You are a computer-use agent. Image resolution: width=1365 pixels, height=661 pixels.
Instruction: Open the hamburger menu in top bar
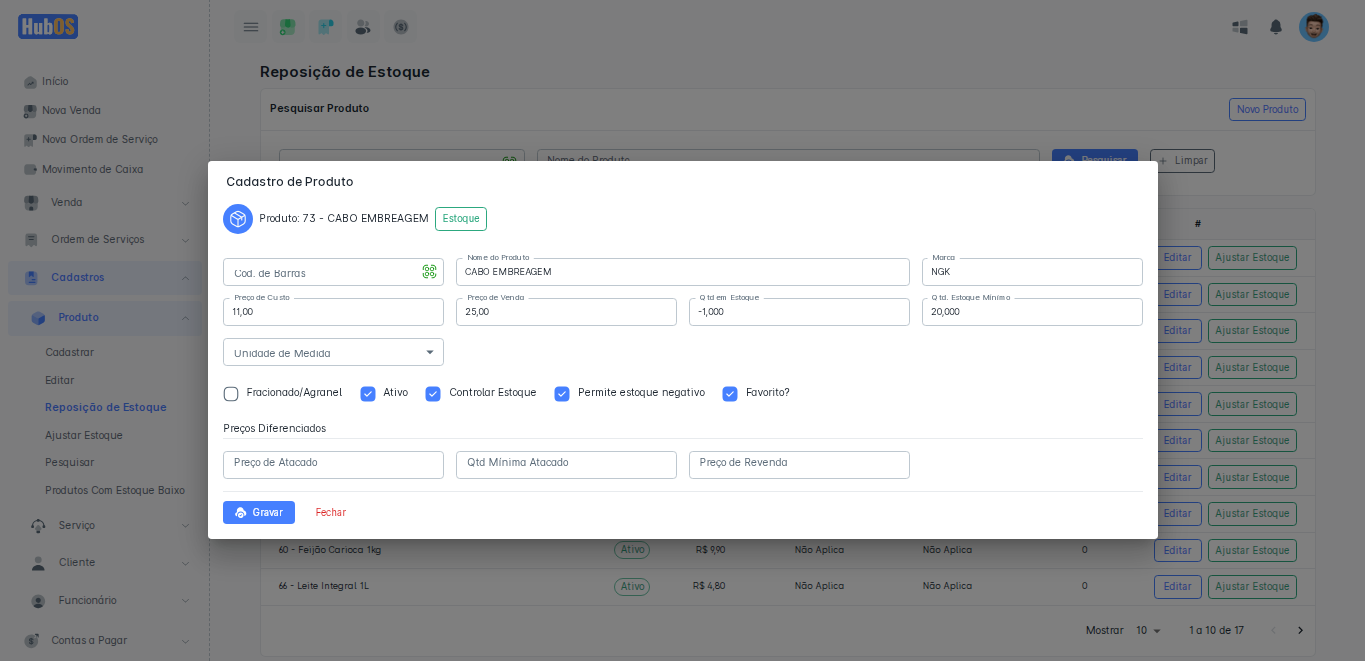pyautogui.click(x=251, y=27)
